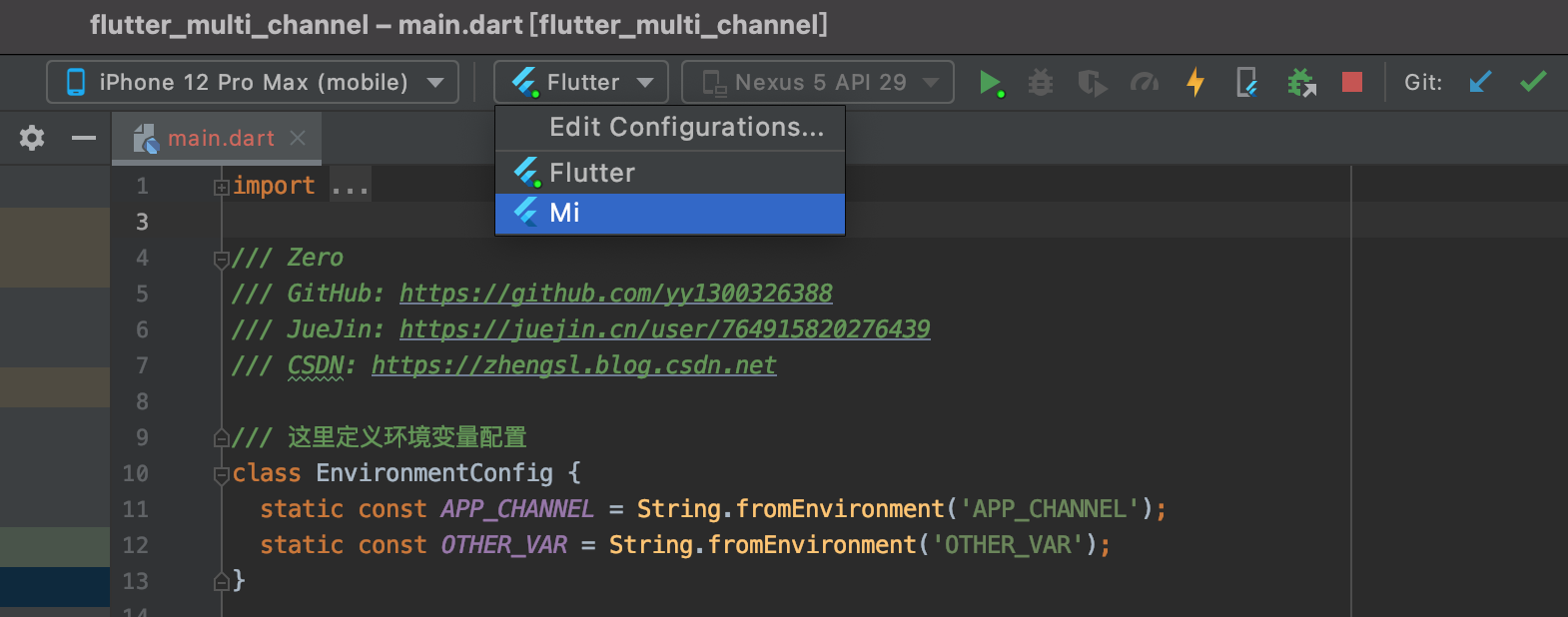Collapse the EnvironmentConfig class fold
The width and height of the screenshot is (1568, 617).
222,474
